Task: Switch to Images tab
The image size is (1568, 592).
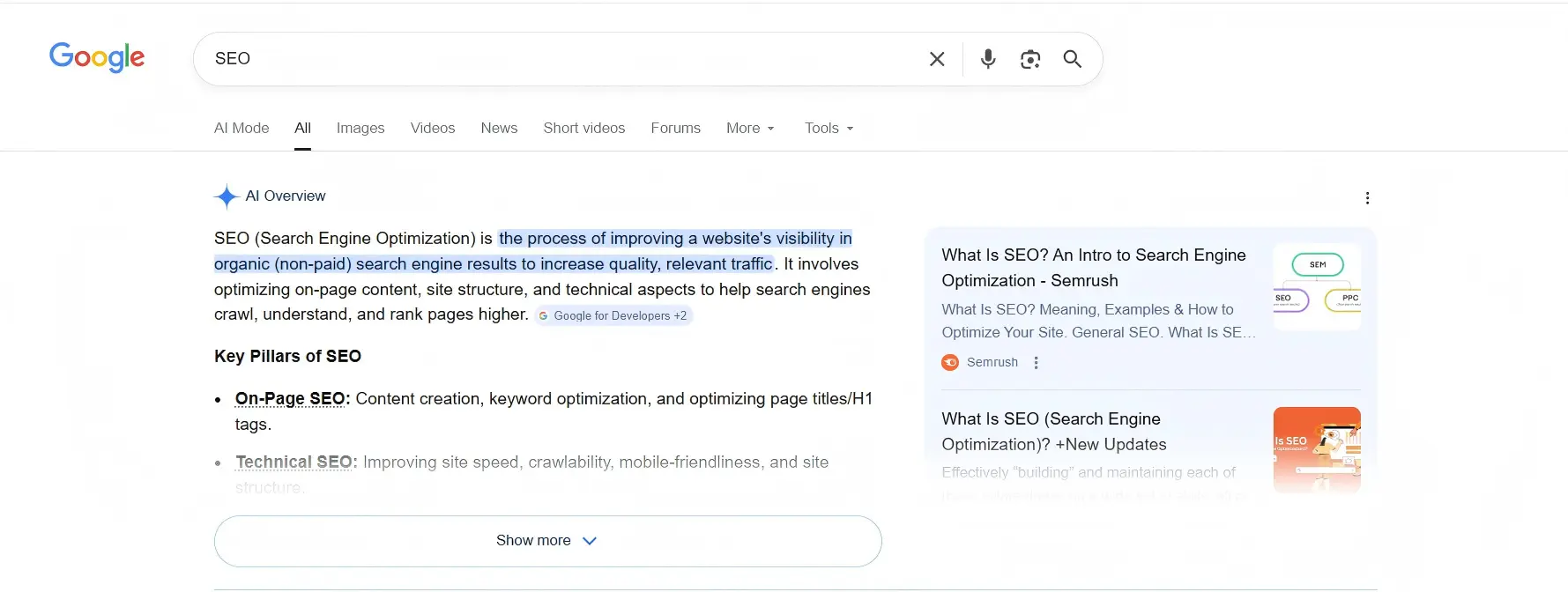Action: [x=360, y=128]
